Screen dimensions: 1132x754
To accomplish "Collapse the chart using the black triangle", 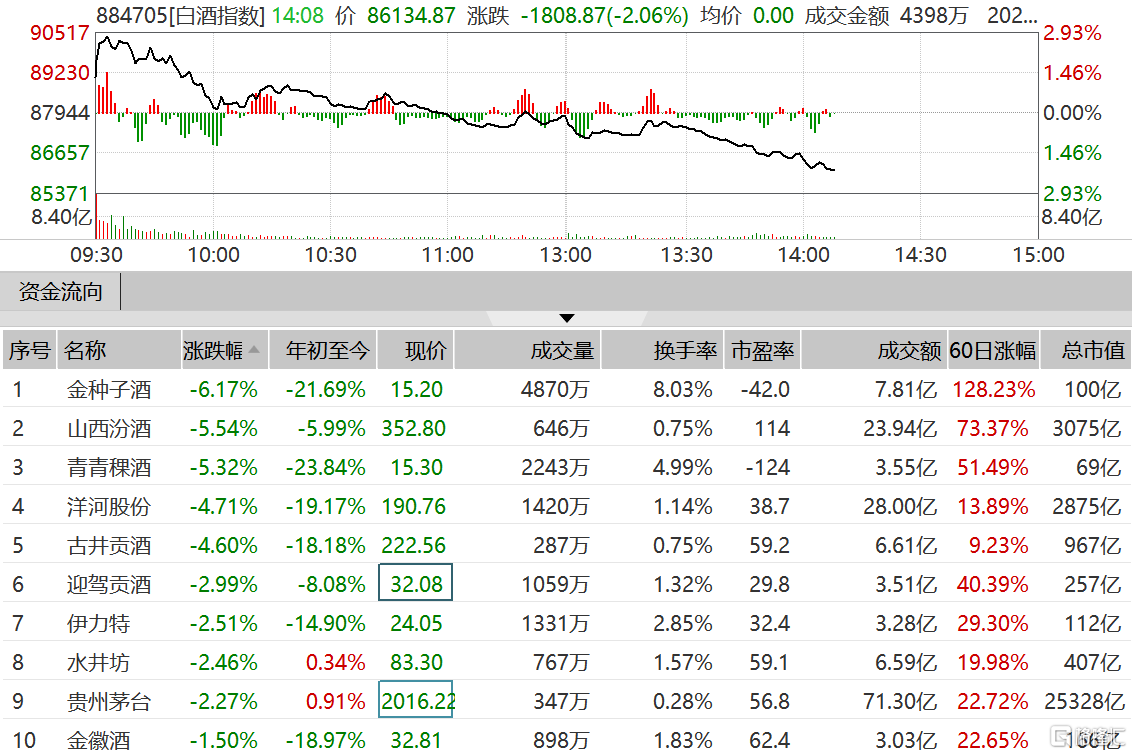I will point(567,318).
